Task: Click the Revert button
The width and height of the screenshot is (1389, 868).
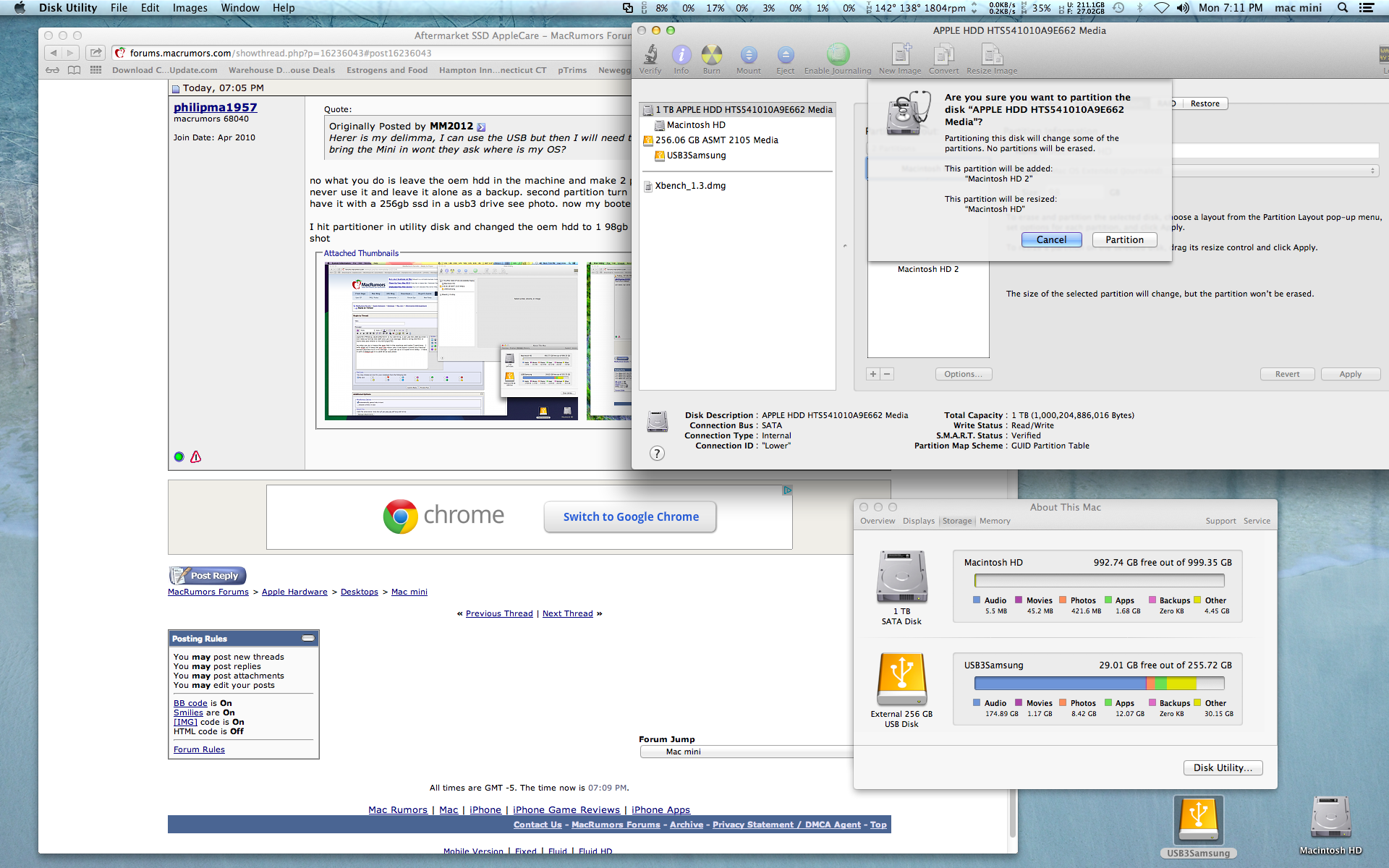Action: [1287, 374]
